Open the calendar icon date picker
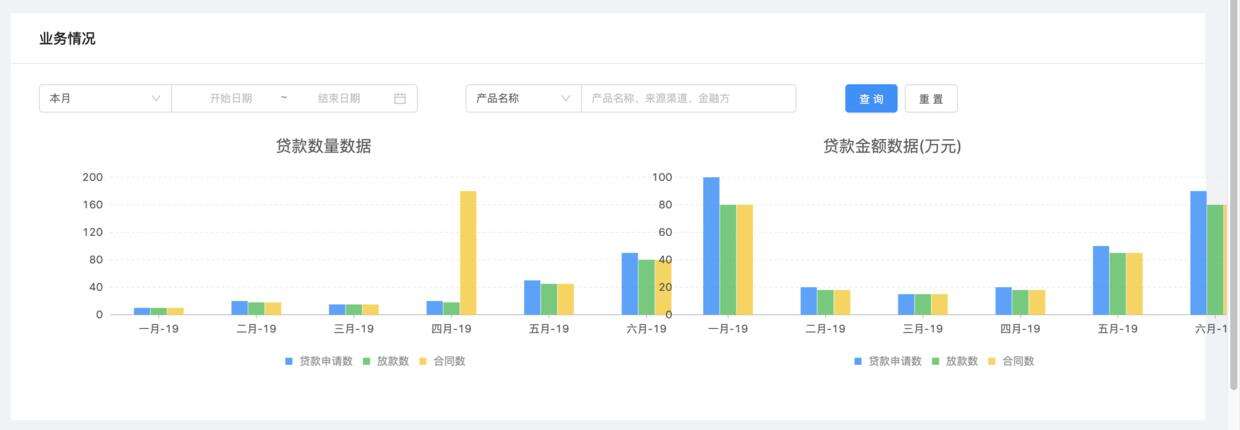Screen dimensions: 1240x430 400,98
